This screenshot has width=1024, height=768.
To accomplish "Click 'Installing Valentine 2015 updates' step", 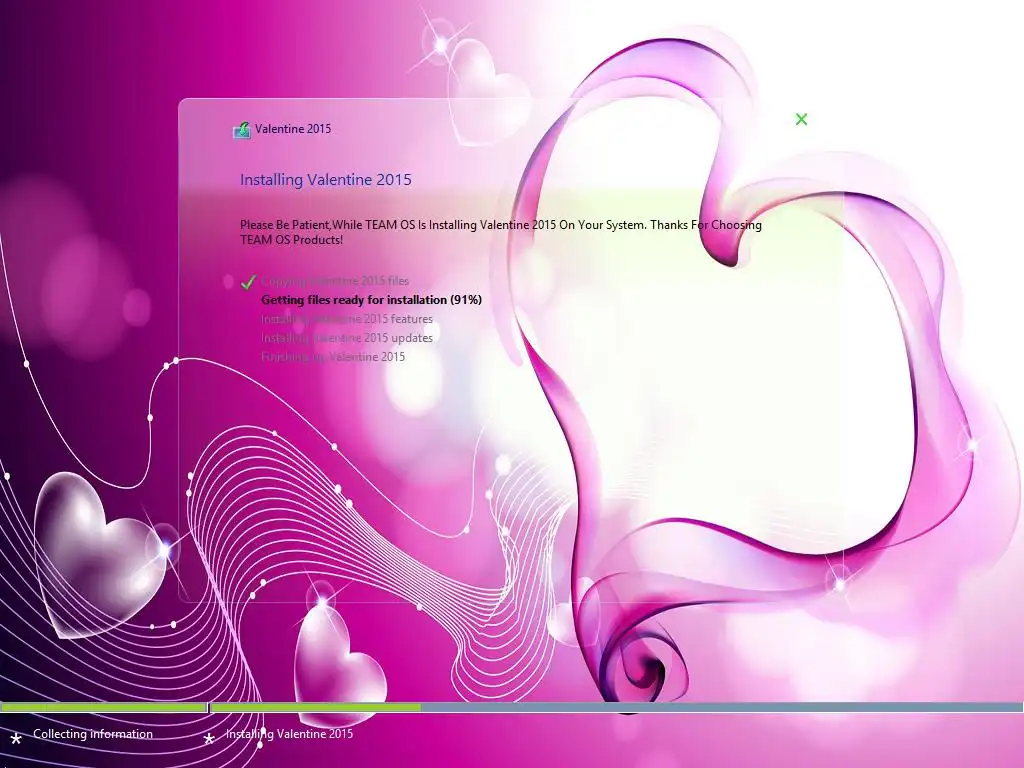I will pos(347,338).
